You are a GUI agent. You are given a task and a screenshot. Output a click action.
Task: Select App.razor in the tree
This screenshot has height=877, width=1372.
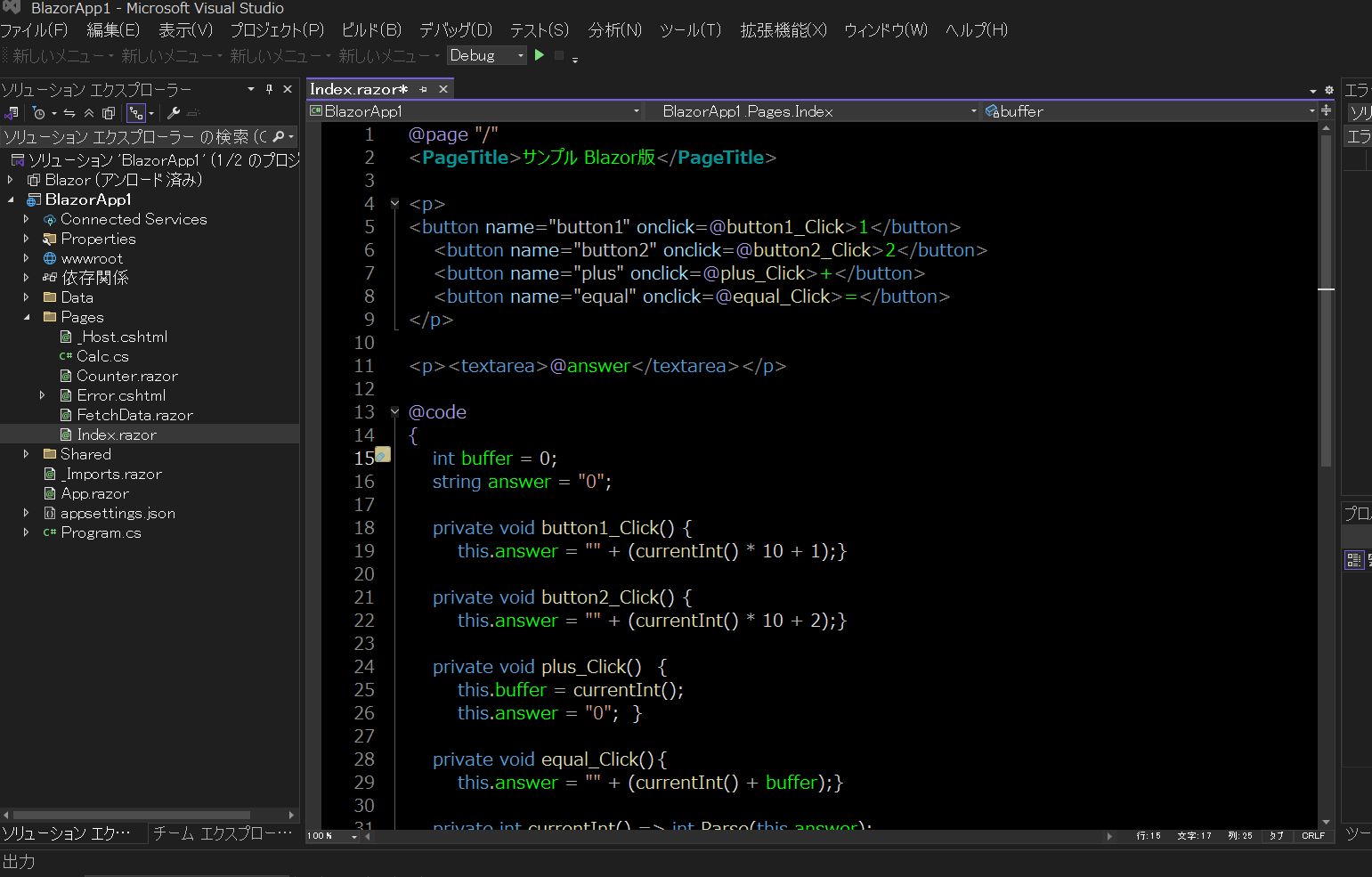coord(94,493)
